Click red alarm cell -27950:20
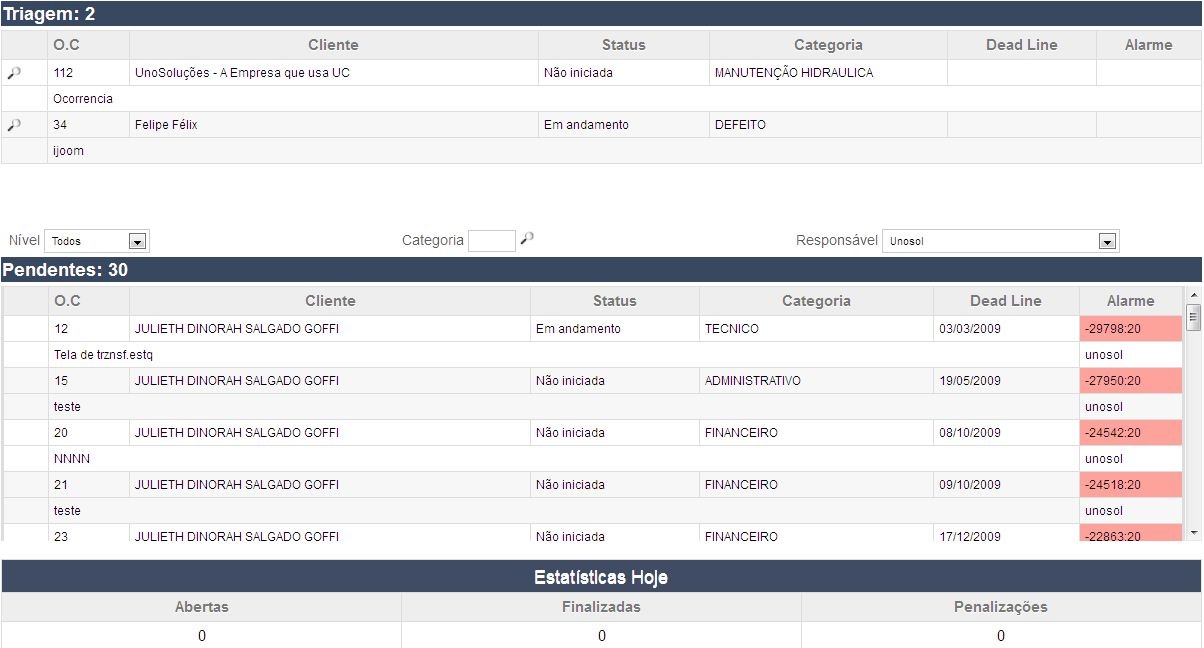The width and height of the screenshot is (1204, 648). (x=1130, y=381)
